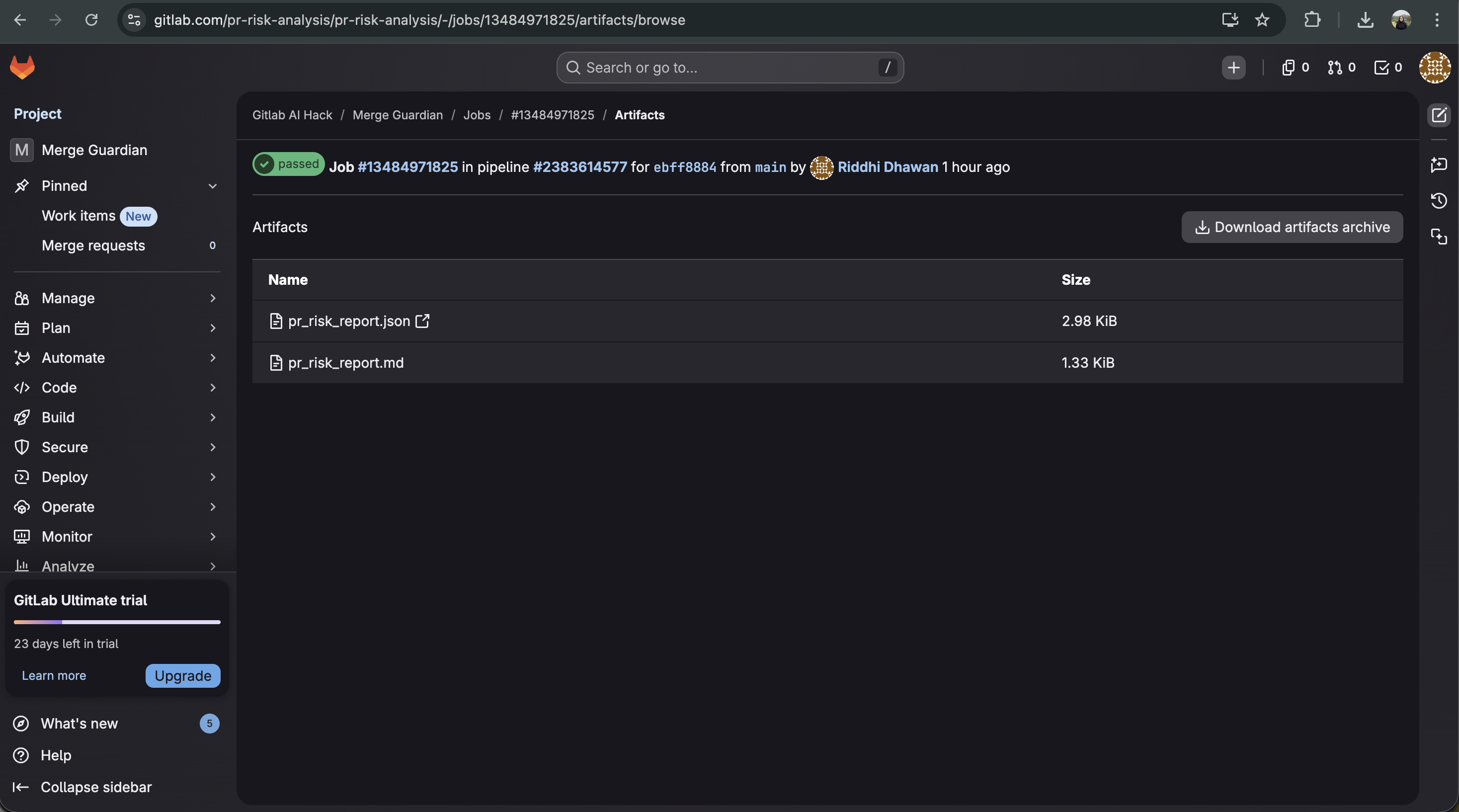
Task: Click Download artifacts archive button
Action: pyautogui.click(x=1292, y=227)
